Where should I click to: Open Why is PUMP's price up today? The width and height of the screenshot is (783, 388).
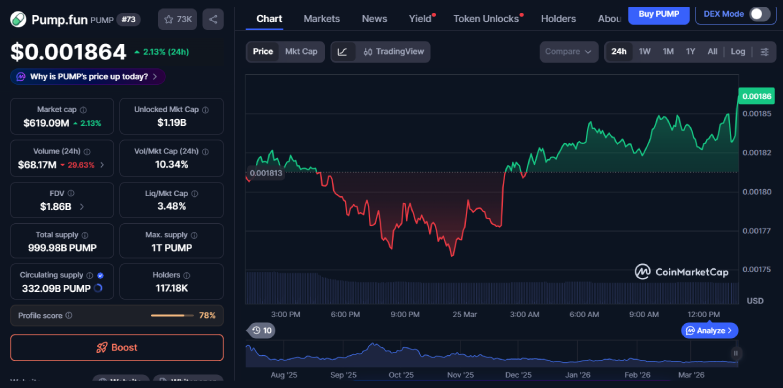coord(88,77)
